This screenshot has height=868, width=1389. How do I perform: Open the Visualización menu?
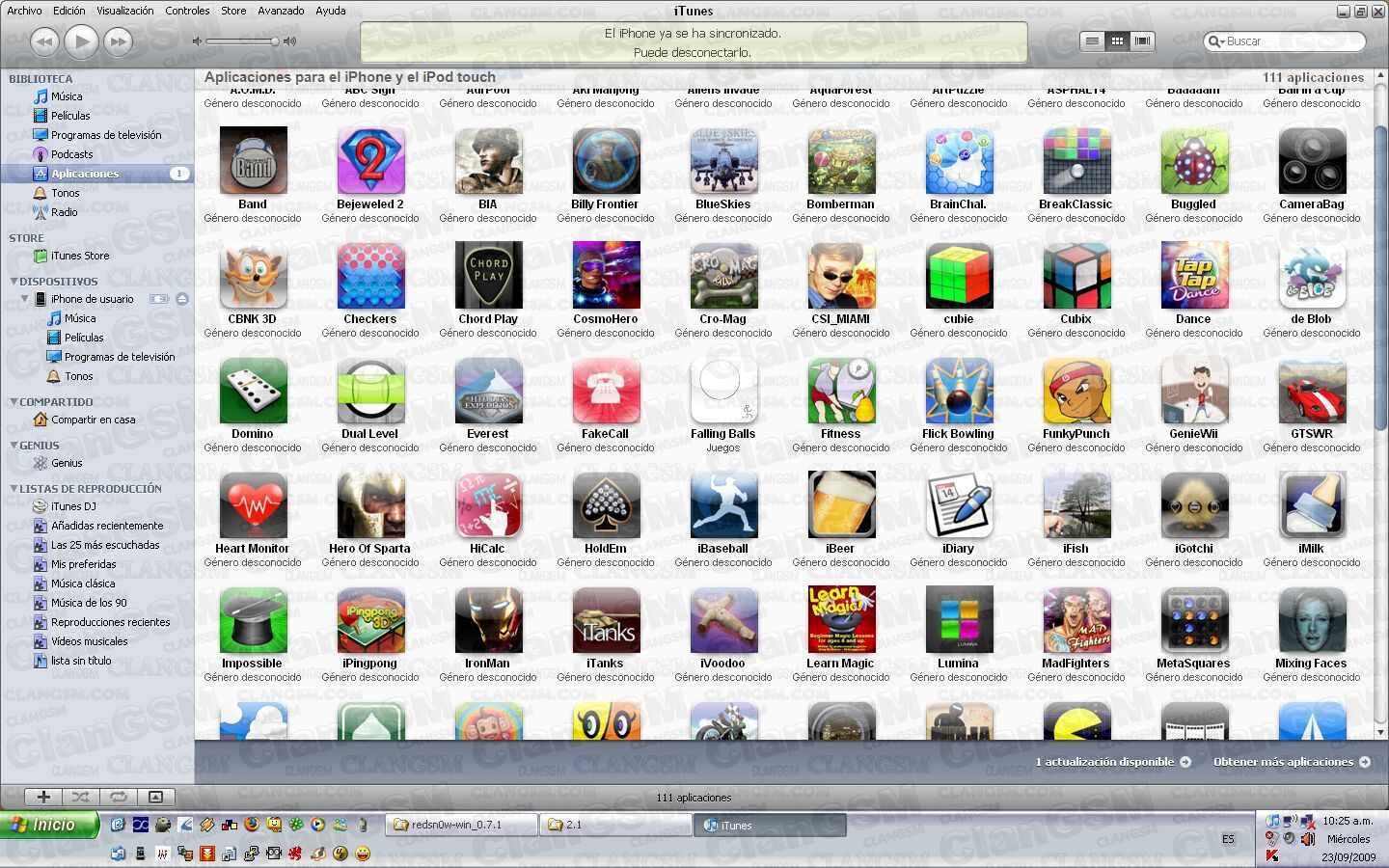[124, 11]
